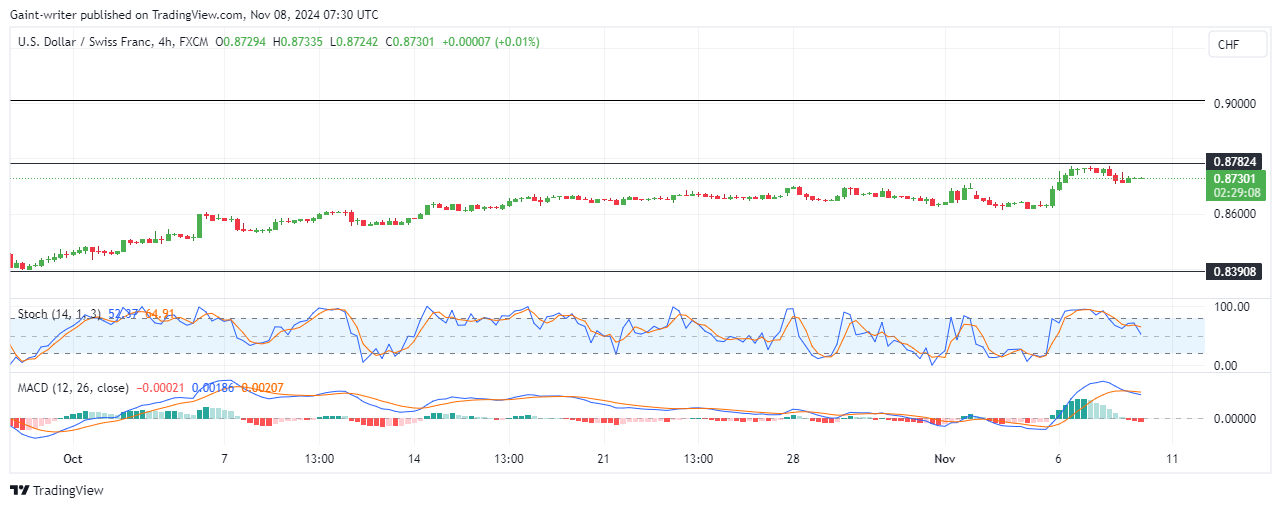
Task: Click the 0.90000 price axis label
Action: tap(1234, 103)
